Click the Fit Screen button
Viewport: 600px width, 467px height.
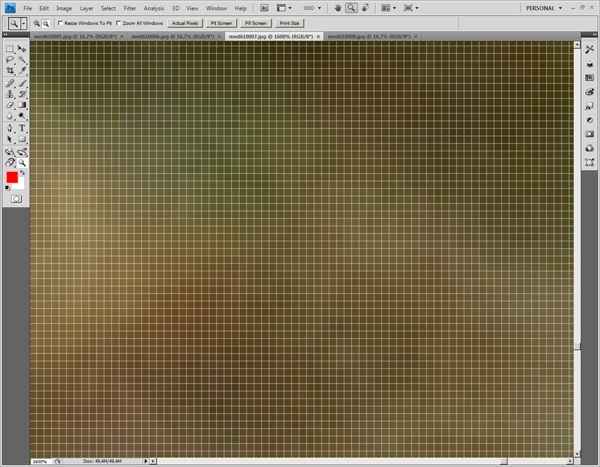coord(221,22)
